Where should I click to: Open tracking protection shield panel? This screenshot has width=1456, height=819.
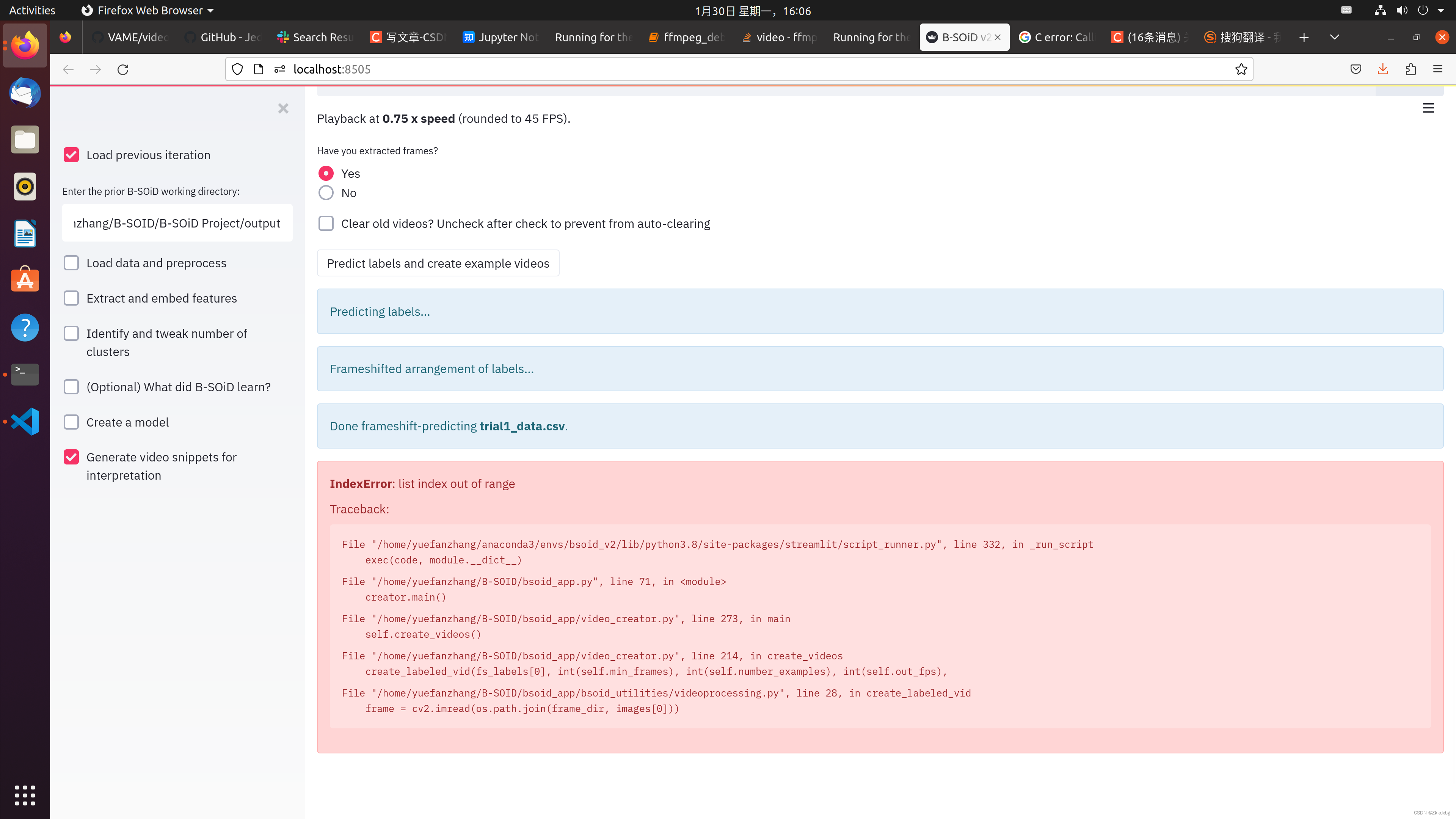click(x=237, y=69)
